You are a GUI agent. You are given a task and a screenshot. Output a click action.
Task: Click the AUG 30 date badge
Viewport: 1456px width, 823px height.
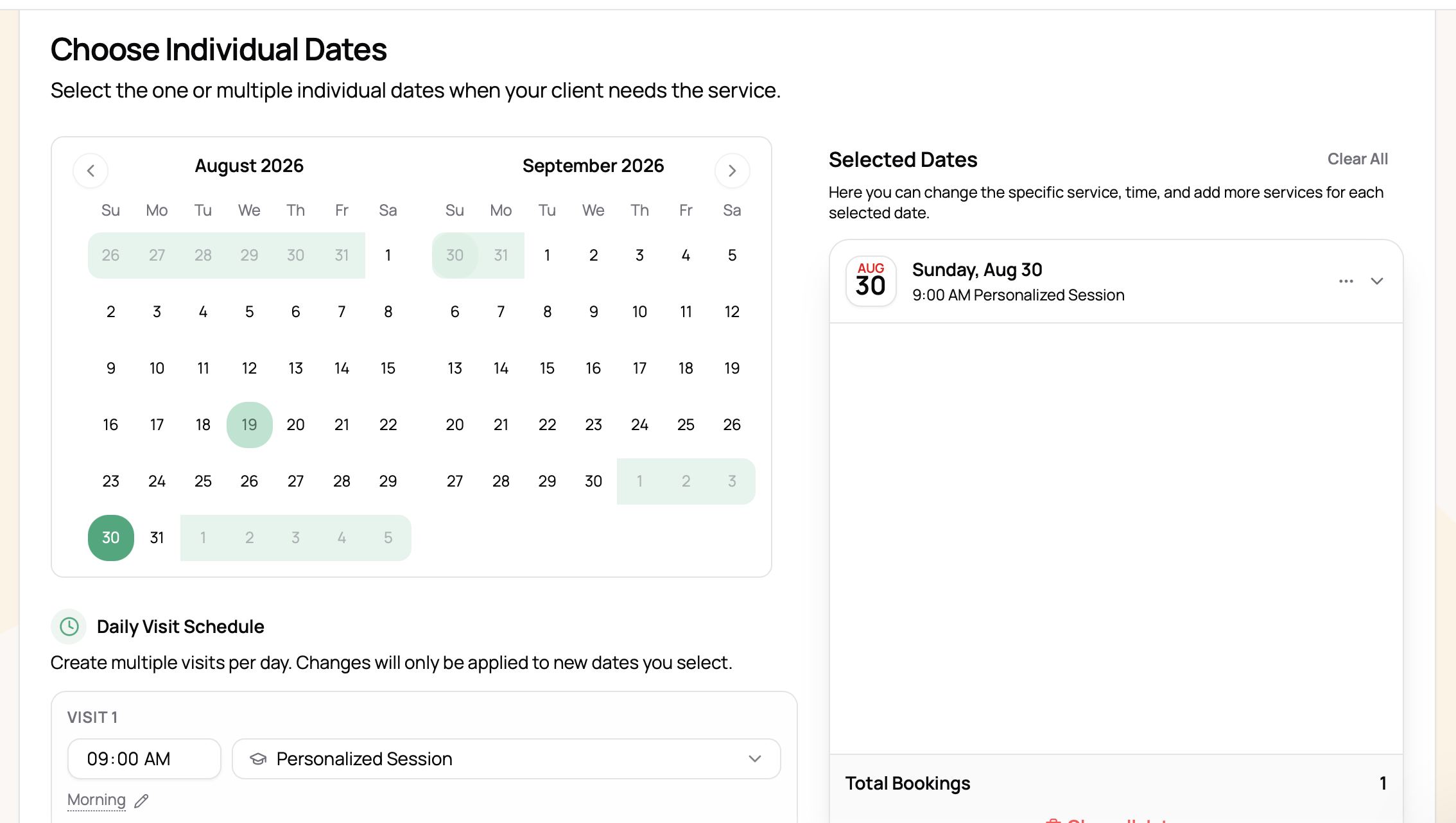871,281
